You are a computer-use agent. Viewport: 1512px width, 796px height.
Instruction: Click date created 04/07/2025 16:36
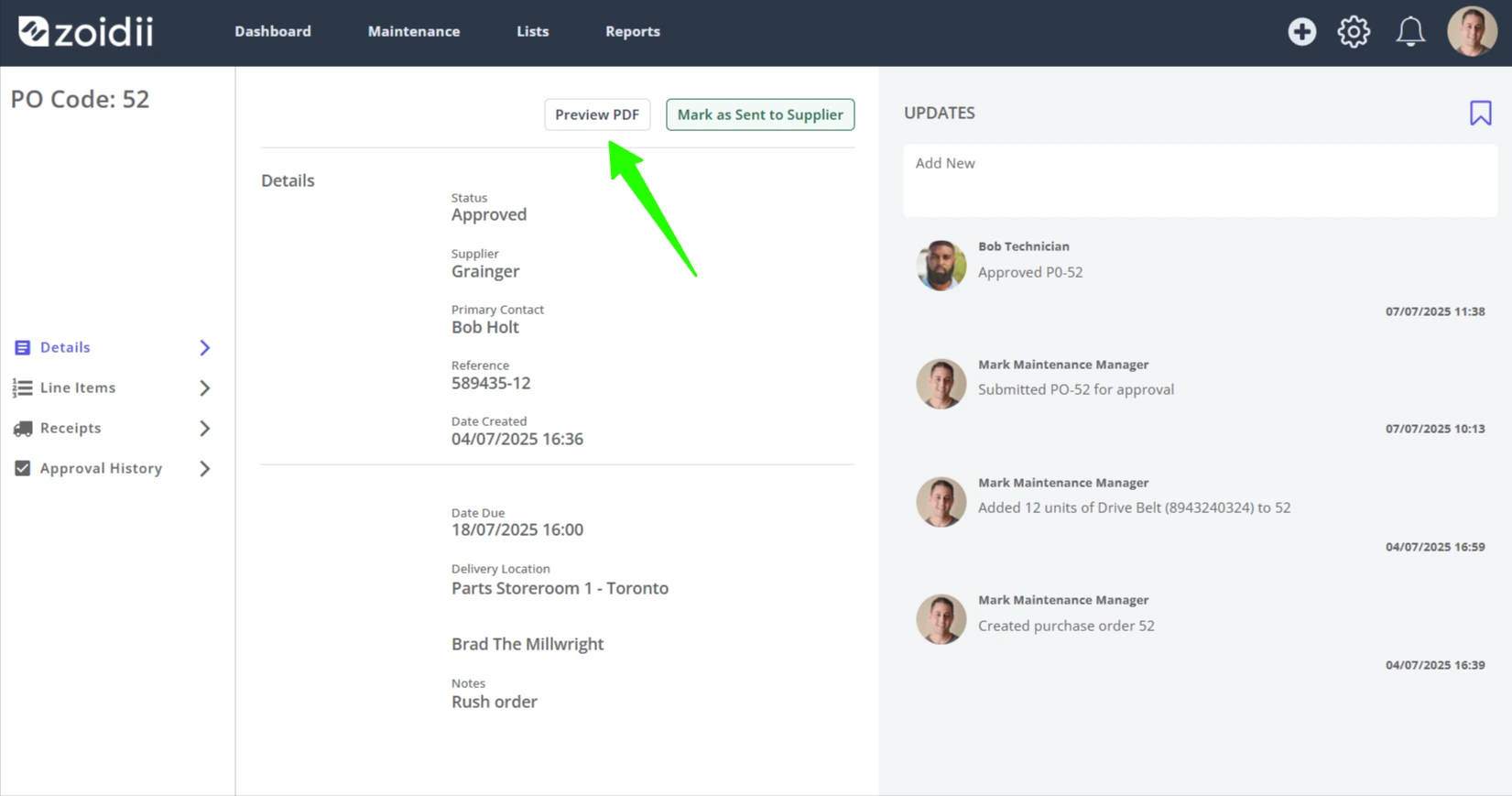517,439
